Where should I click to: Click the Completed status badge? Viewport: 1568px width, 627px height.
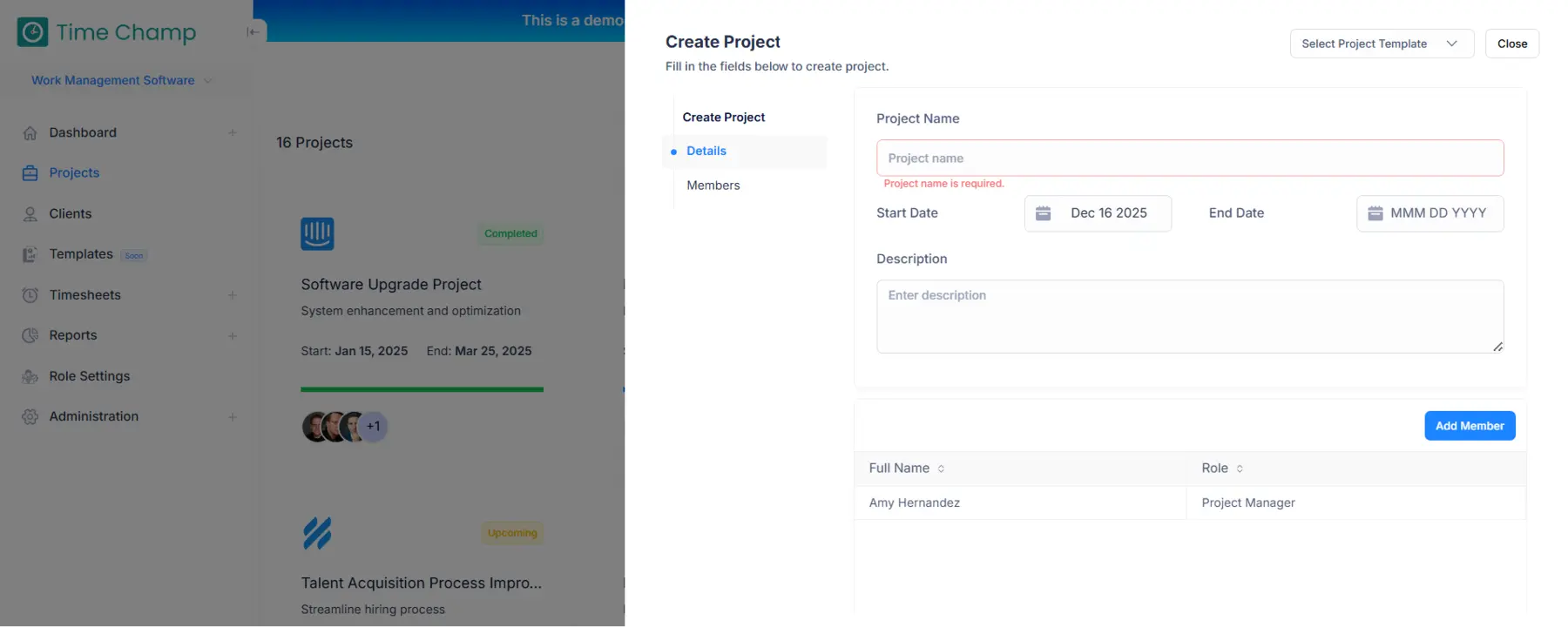[510, 233]
